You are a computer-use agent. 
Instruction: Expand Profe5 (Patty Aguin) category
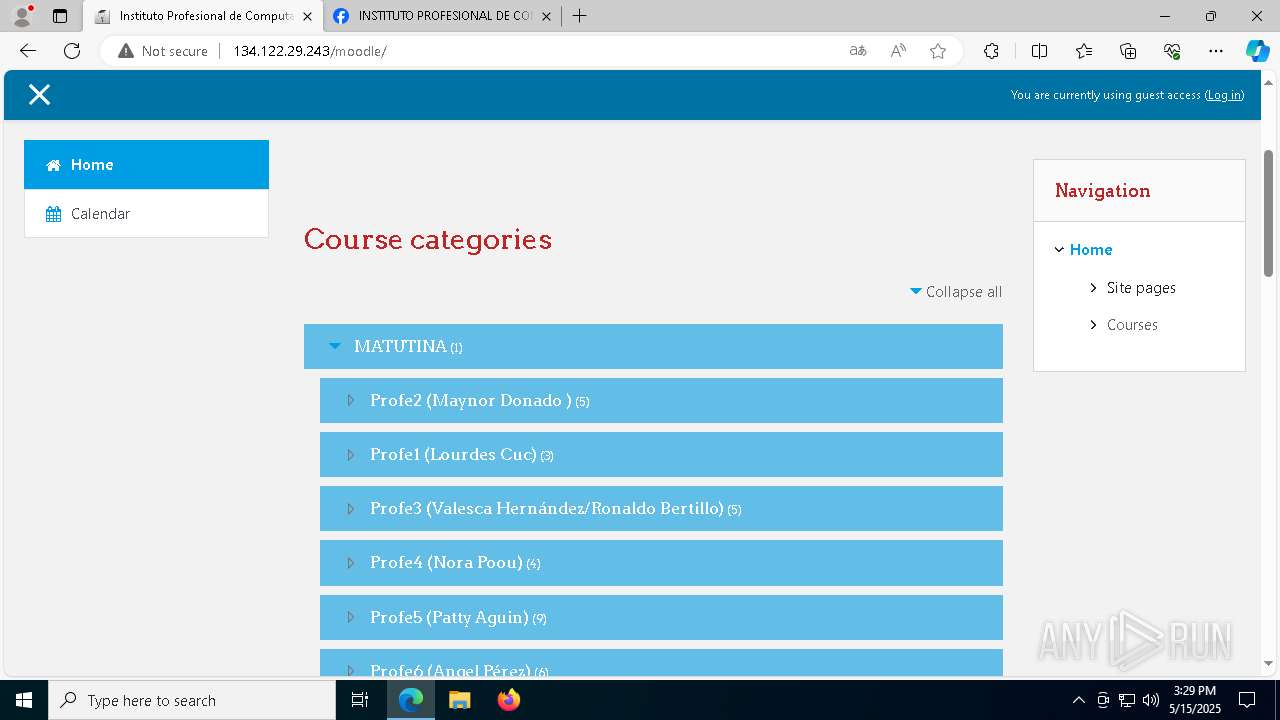pos(350,617)
